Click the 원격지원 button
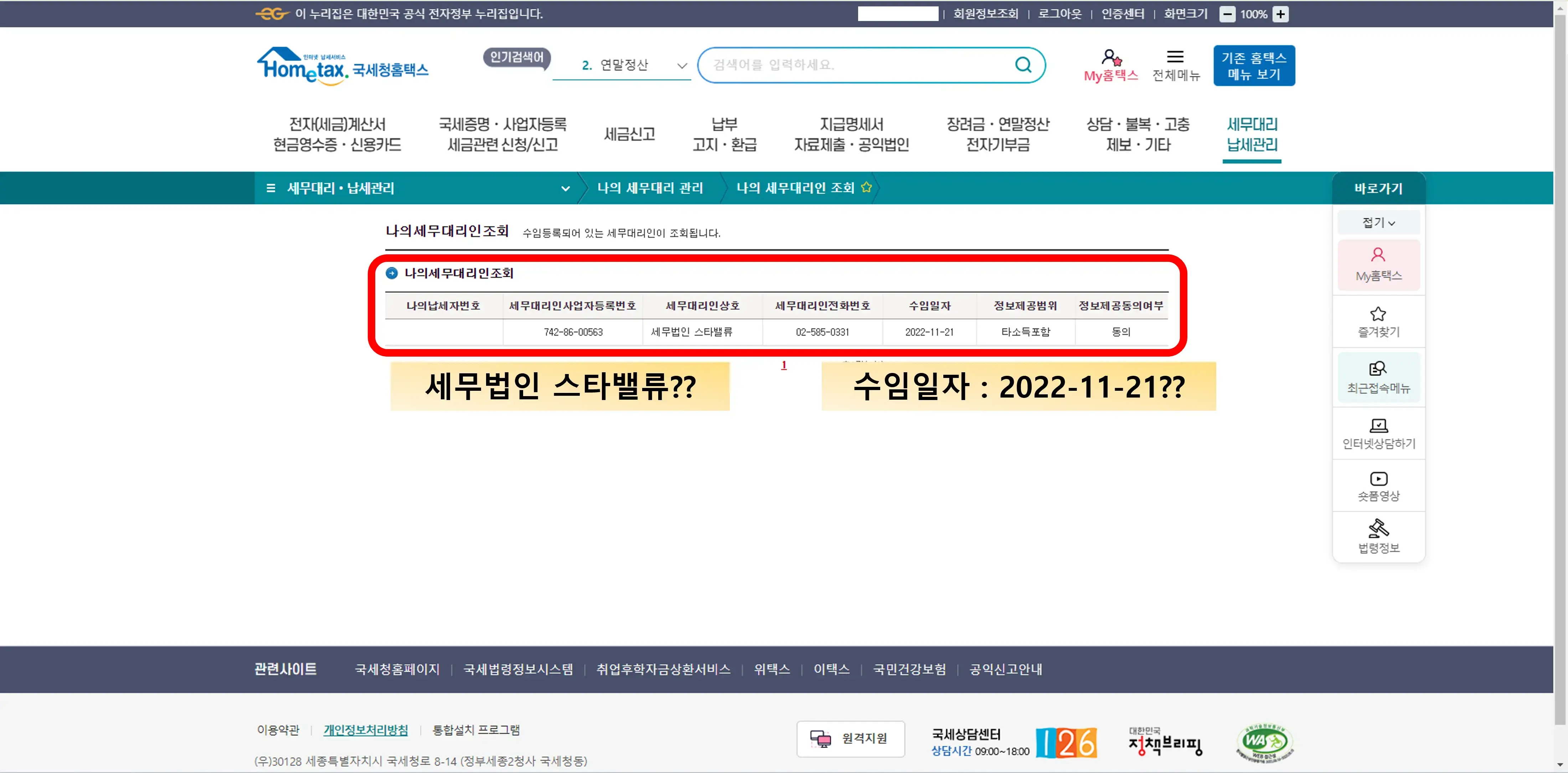This screenshot has width=1568, height=773. pos(850,738)
